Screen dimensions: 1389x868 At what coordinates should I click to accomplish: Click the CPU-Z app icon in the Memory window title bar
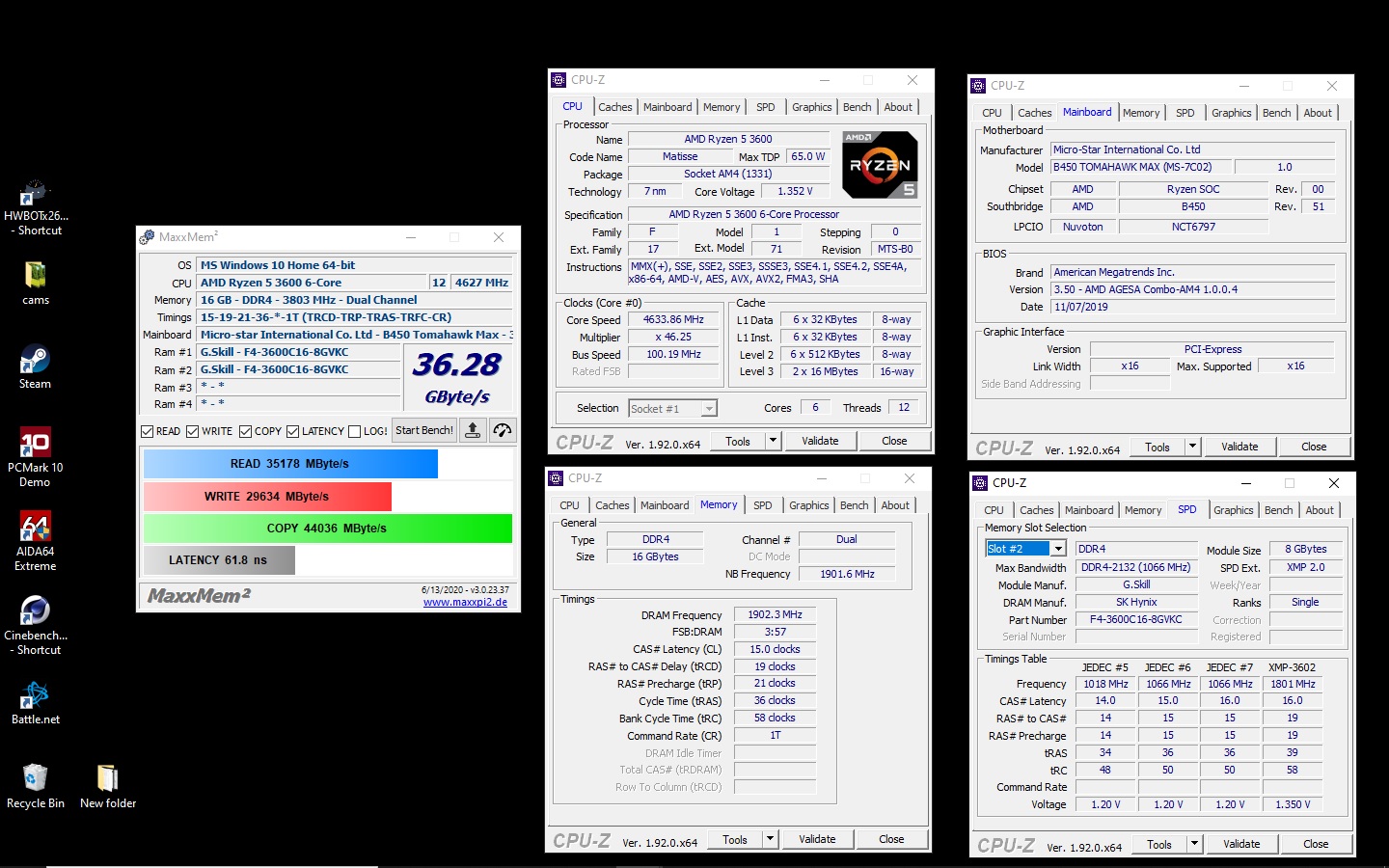click(556, 478)
